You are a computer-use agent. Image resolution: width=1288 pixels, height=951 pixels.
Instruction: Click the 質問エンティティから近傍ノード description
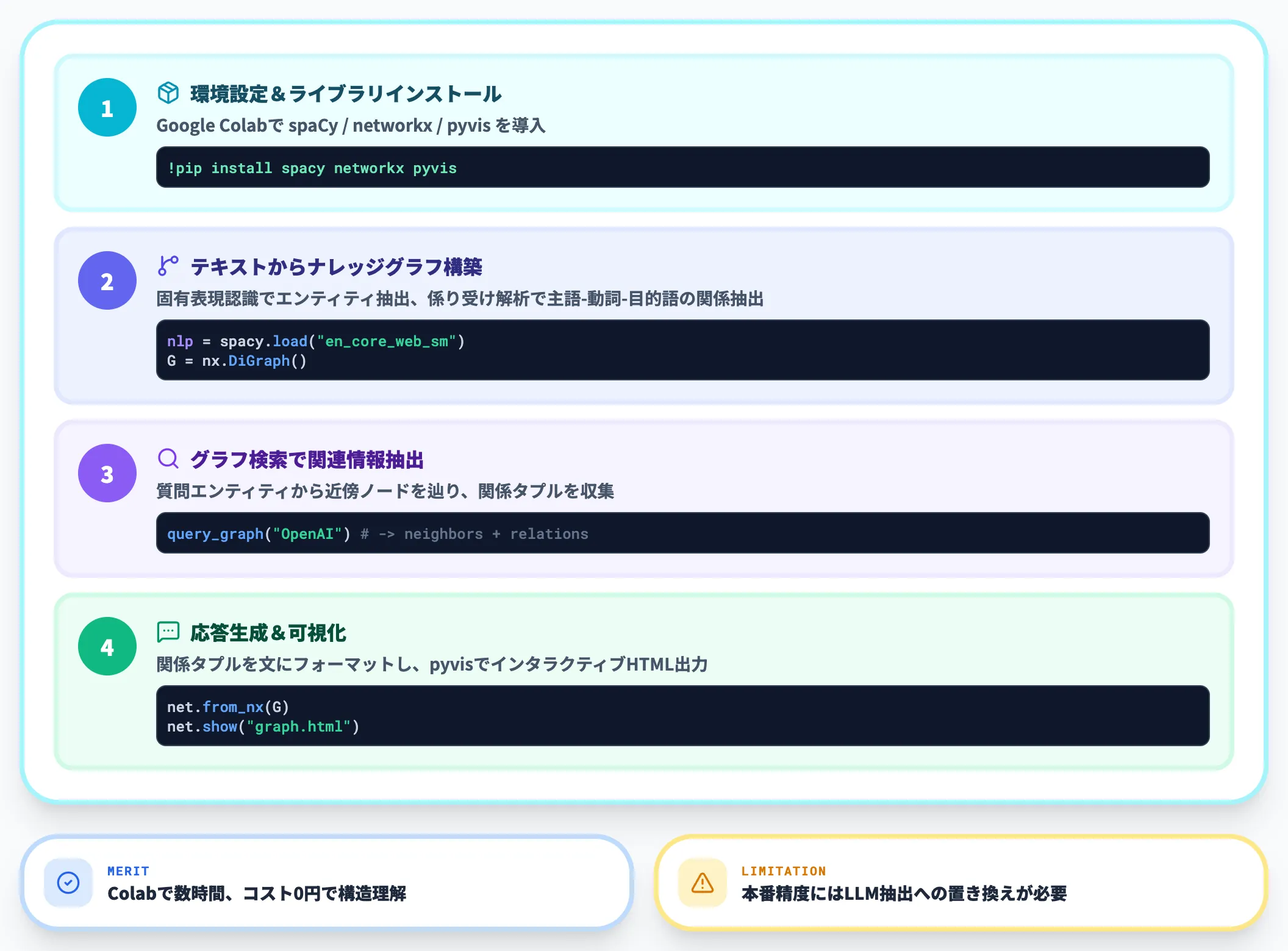tap(385, 491)
